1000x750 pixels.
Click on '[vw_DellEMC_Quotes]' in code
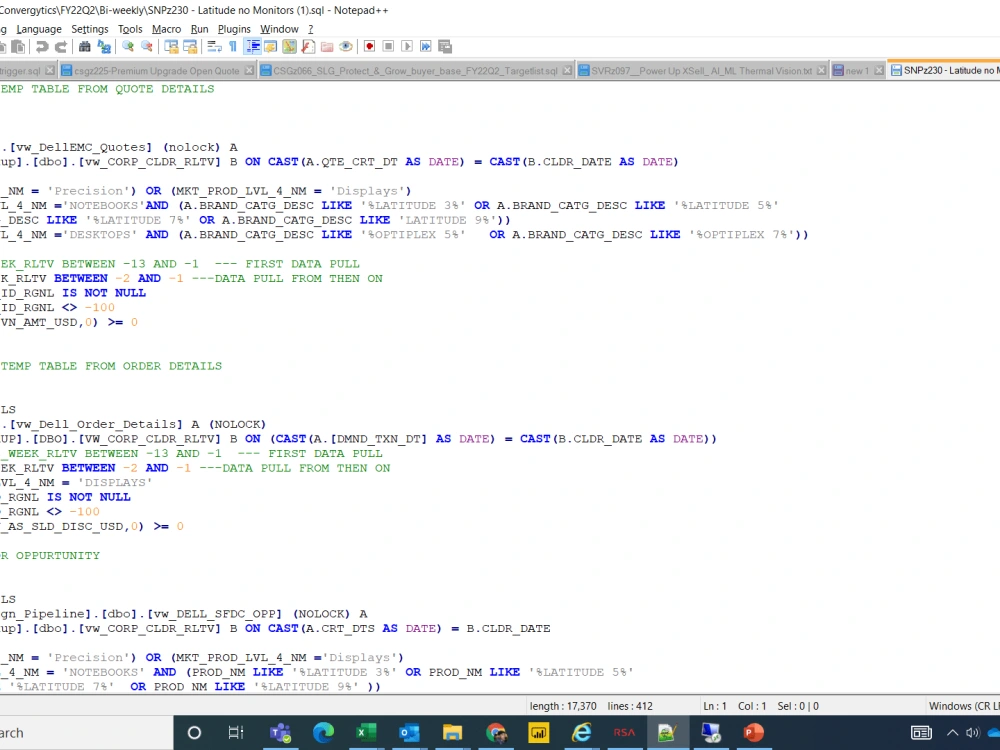coord(81,147)
